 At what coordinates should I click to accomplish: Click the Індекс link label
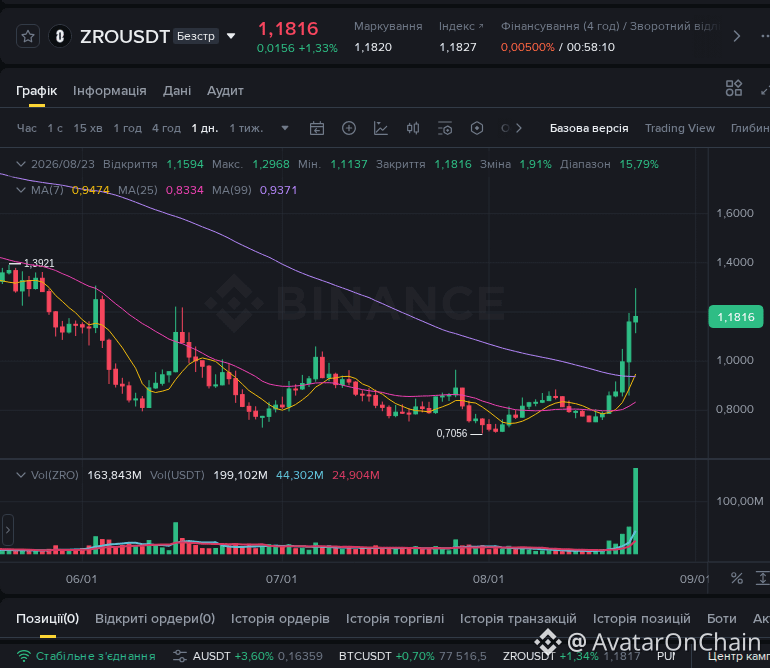click(x=461, y=26)
